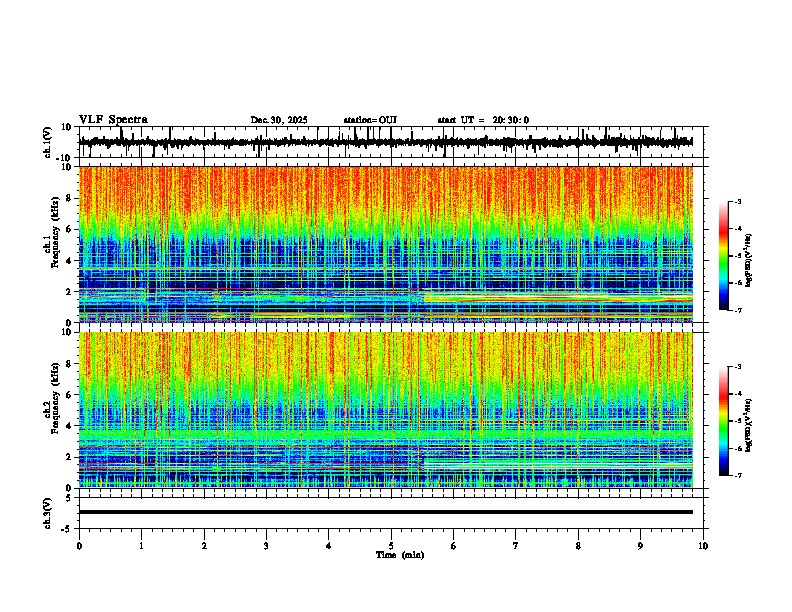
Task: Click the "-7" label below ch.2 color bar
Action: 737,476
